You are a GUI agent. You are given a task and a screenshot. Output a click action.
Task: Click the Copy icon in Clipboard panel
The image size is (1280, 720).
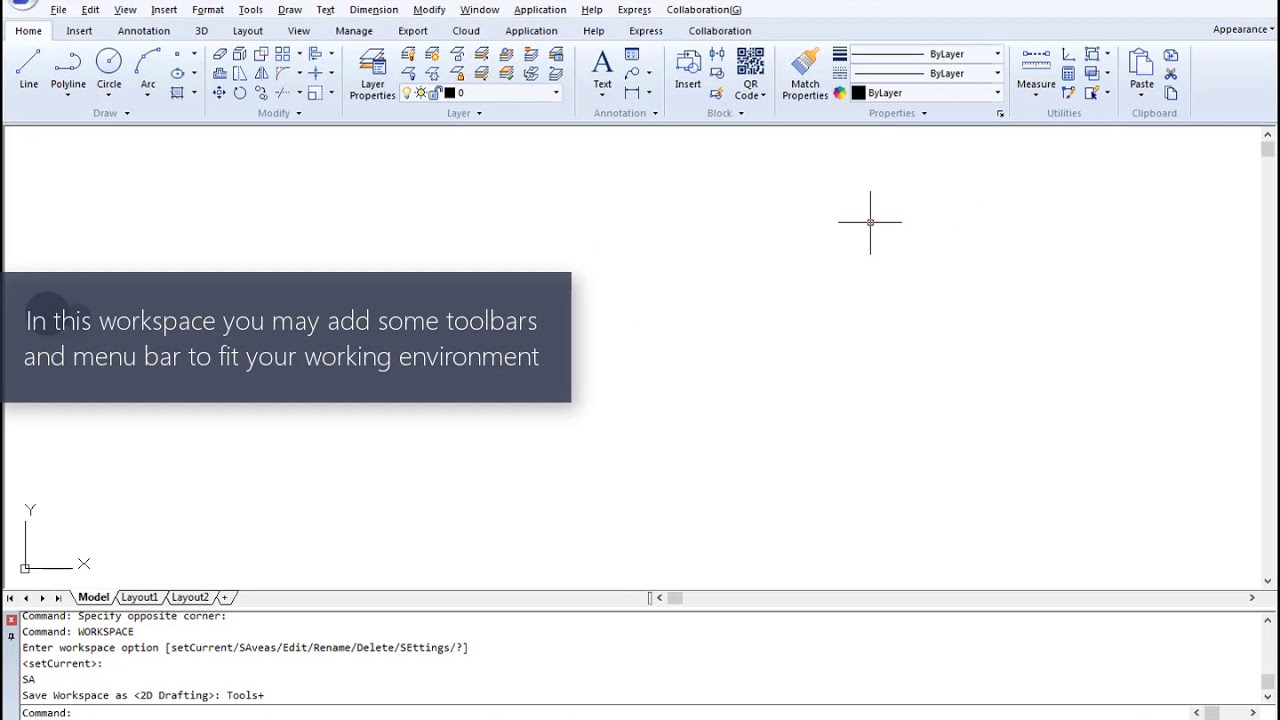coord(1171,93)
